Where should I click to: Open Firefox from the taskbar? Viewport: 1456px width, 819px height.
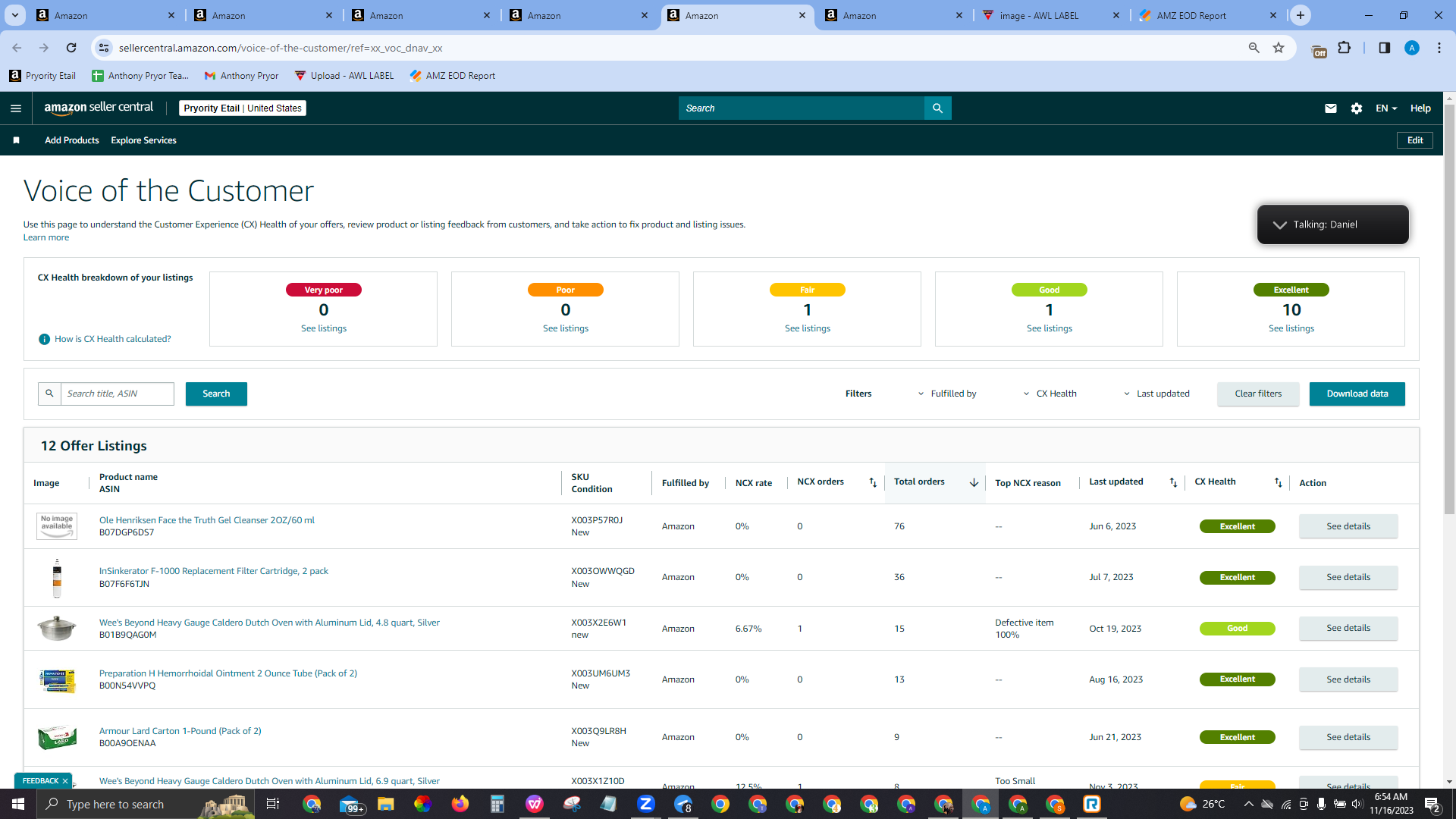tap(460, 804)
